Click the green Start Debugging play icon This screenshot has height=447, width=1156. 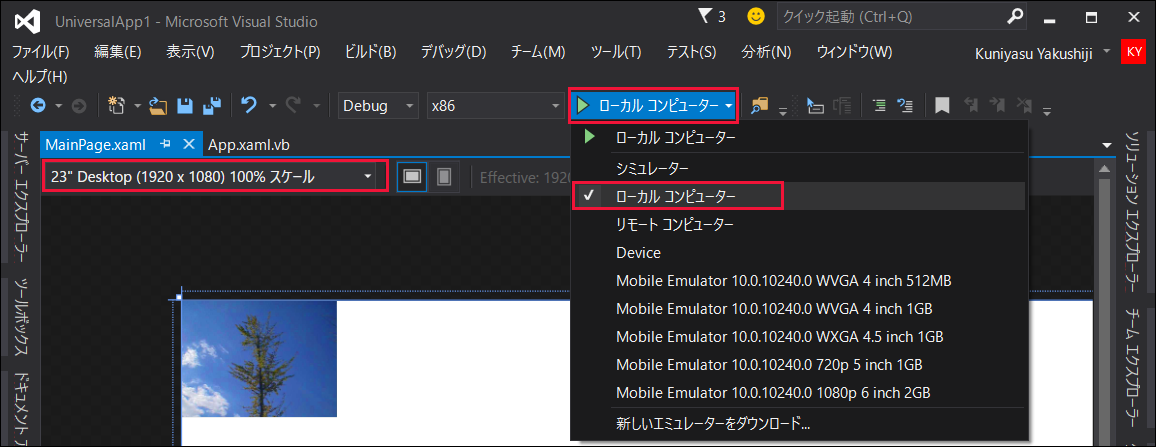pos(583,106)
